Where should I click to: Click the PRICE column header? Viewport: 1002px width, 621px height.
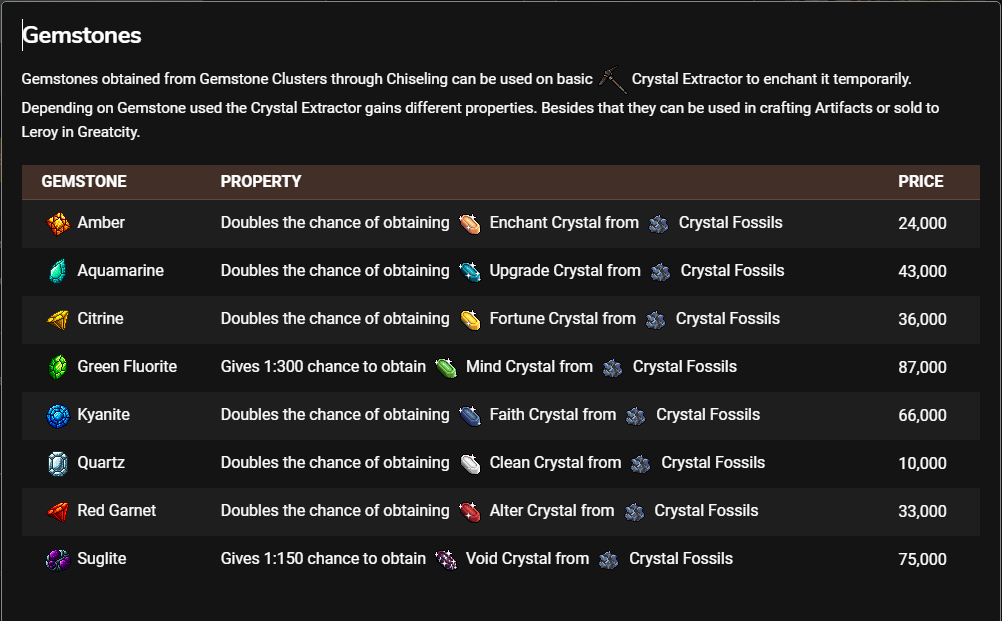[x=921, y=181]
